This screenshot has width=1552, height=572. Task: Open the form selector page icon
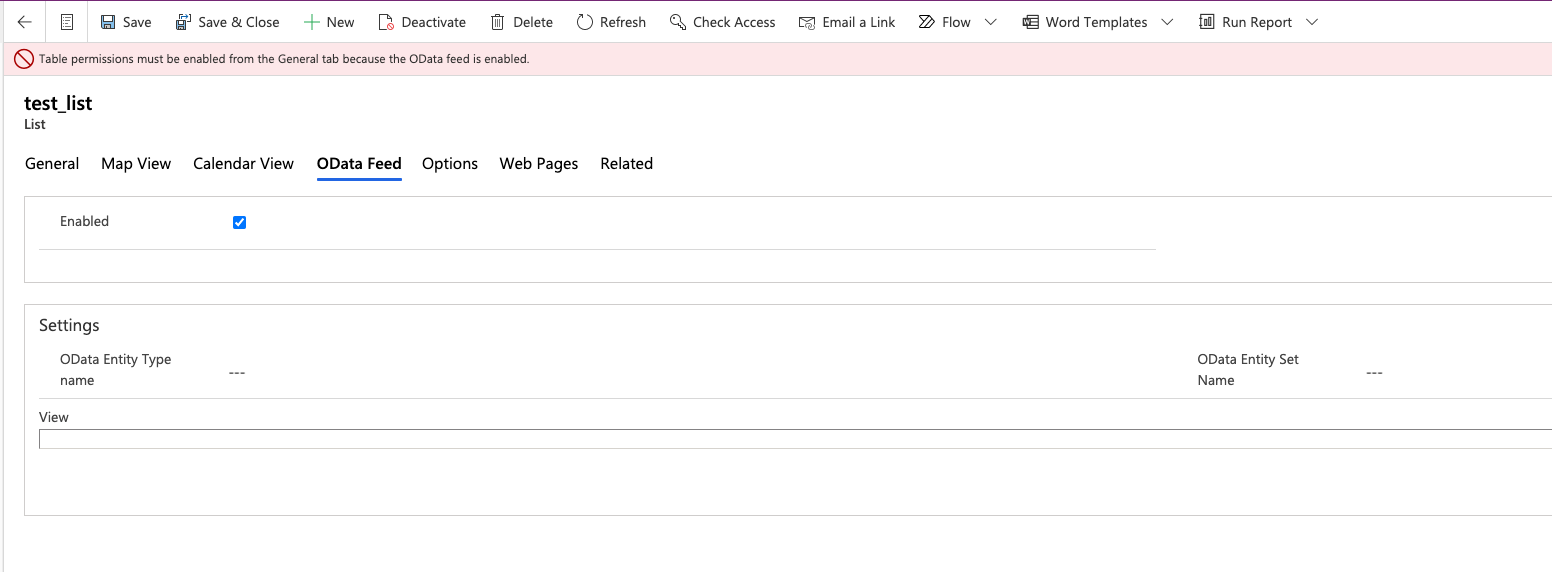67,22
